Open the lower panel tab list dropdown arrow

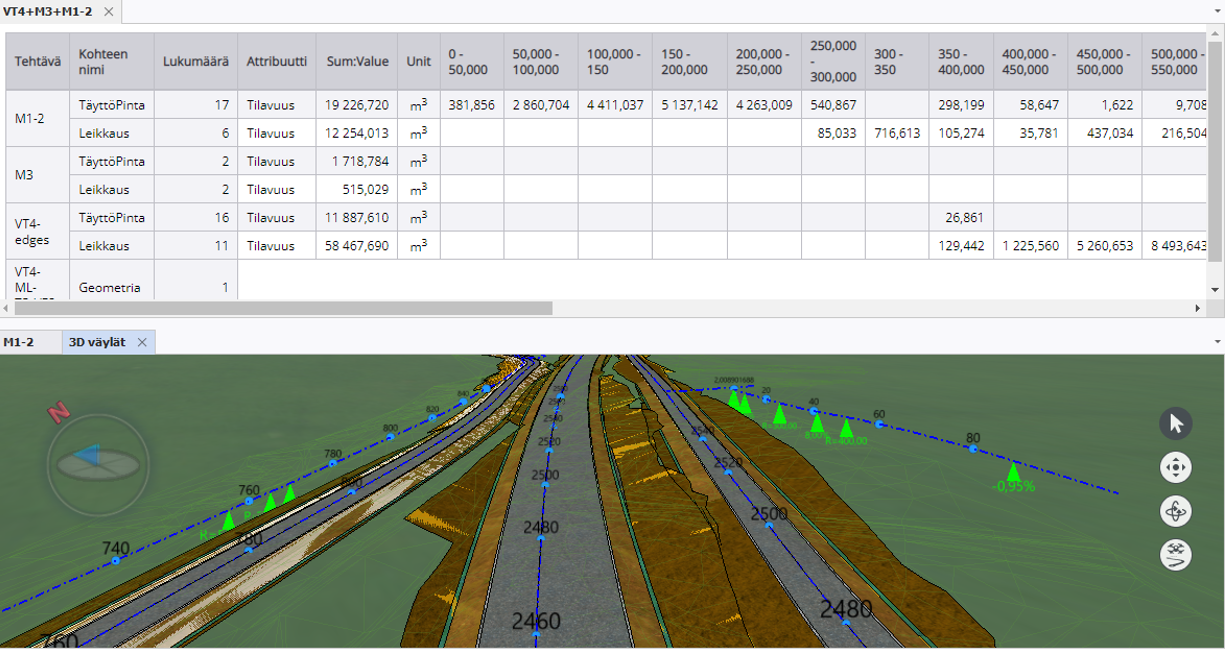pos(1216,342)
